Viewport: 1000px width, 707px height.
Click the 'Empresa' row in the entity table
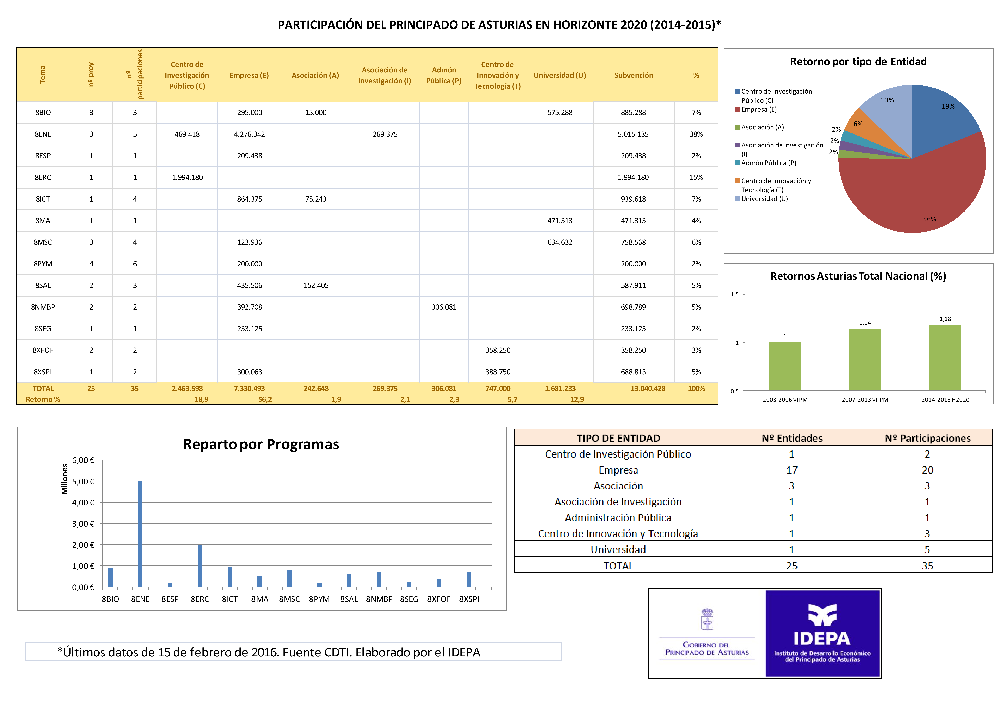click(x=753, y=470)
